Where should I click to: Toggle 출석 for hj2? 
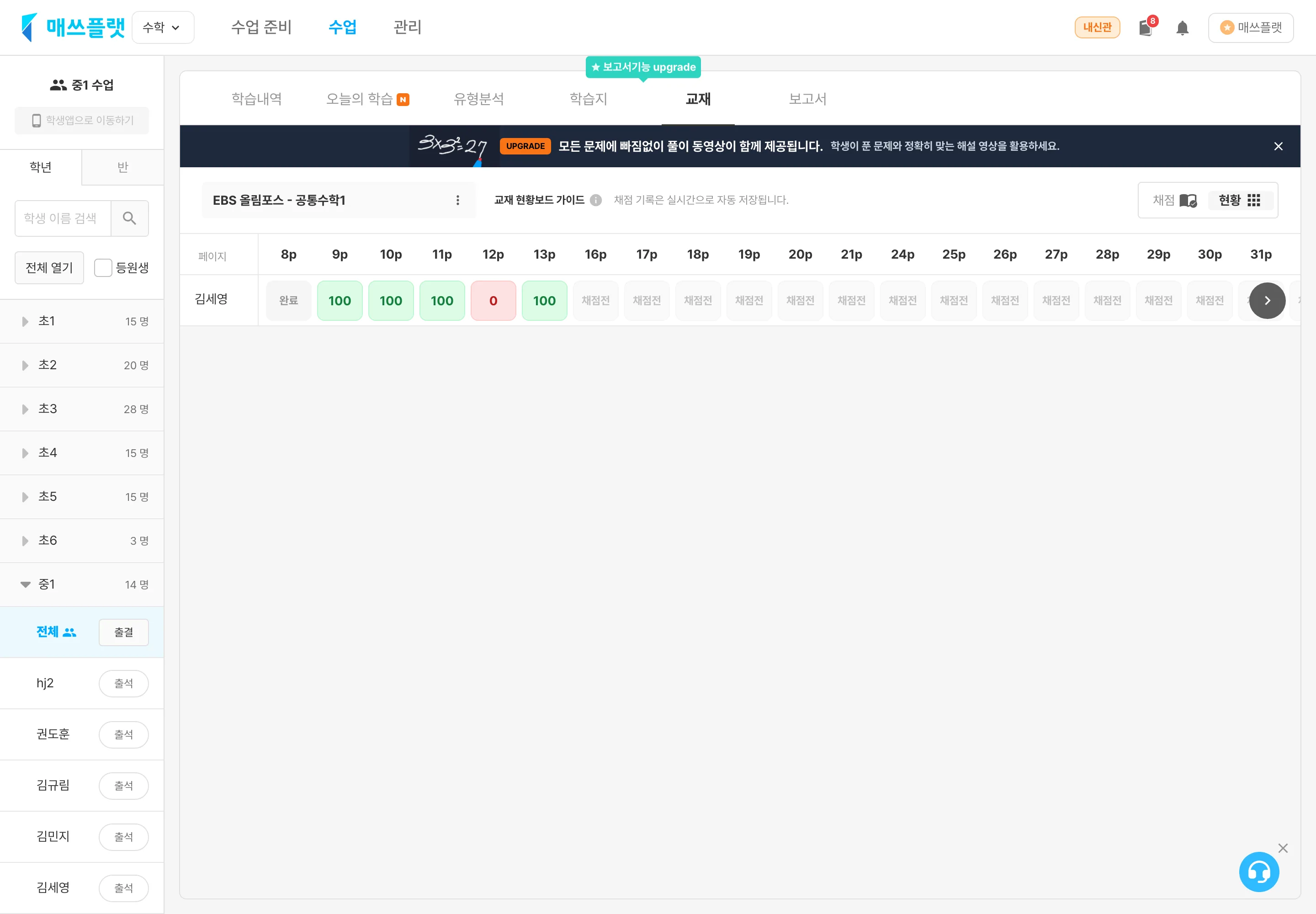pos(124,683)
